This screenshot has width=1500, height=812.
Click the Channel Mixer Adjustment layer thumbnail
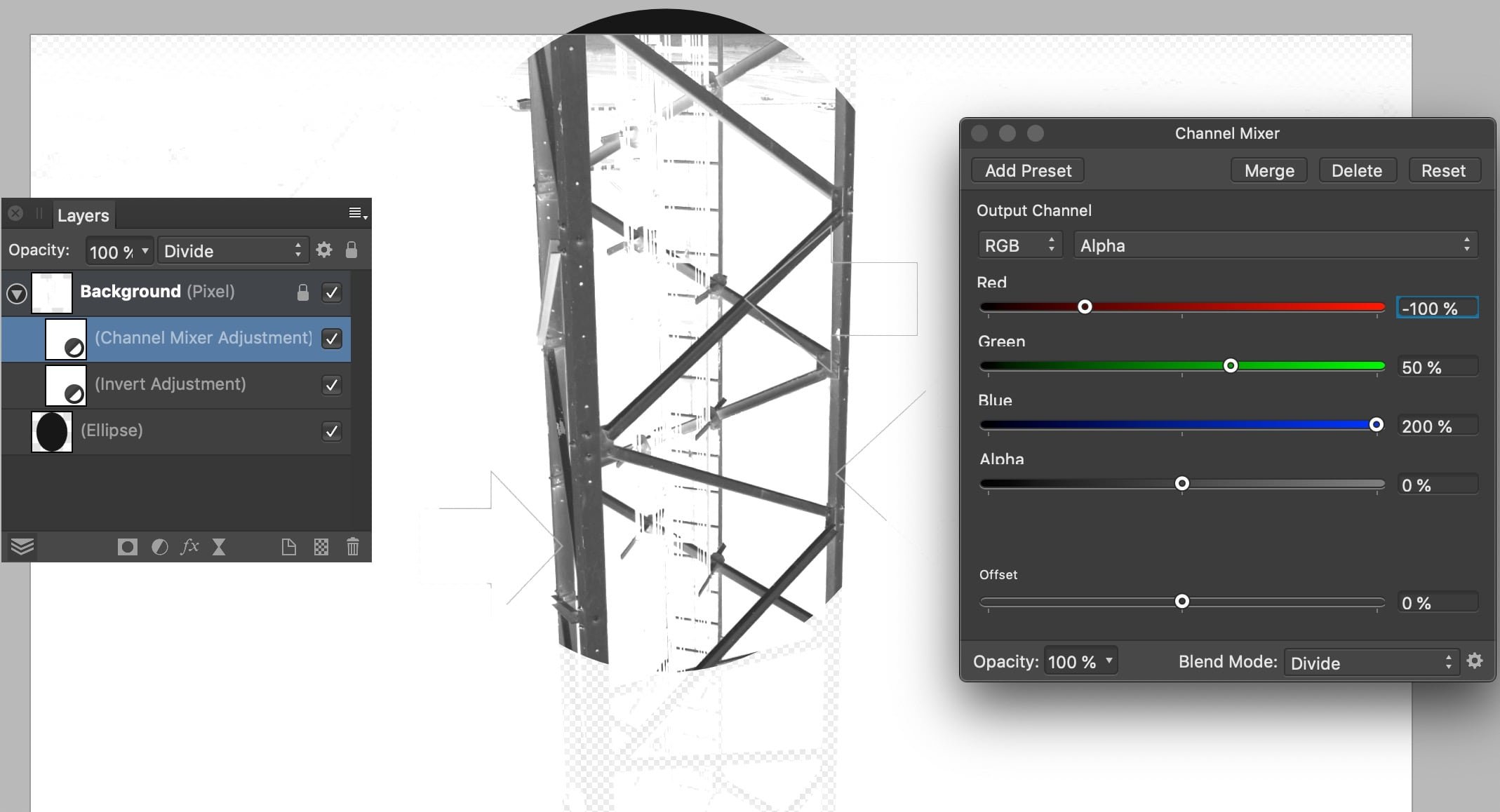[66, 339]
